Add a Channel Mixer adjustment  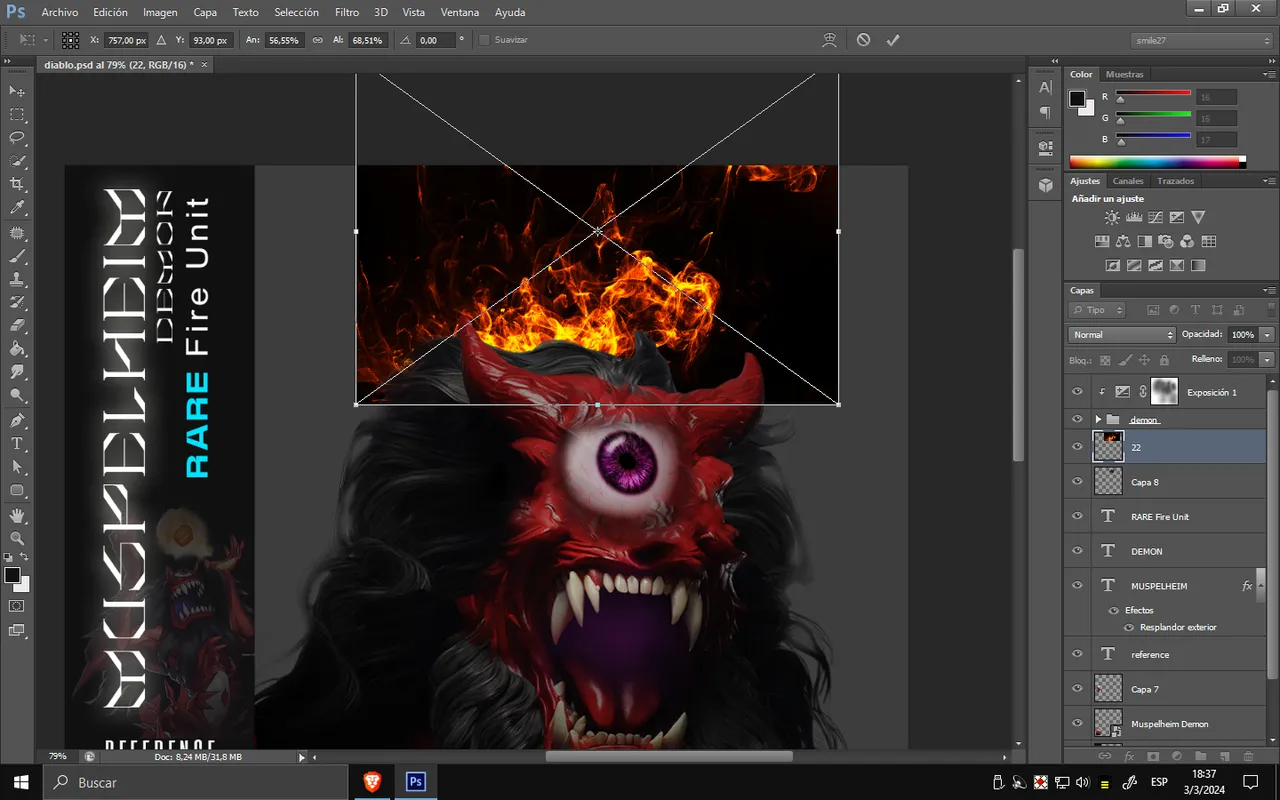[x=1187, y=241]
